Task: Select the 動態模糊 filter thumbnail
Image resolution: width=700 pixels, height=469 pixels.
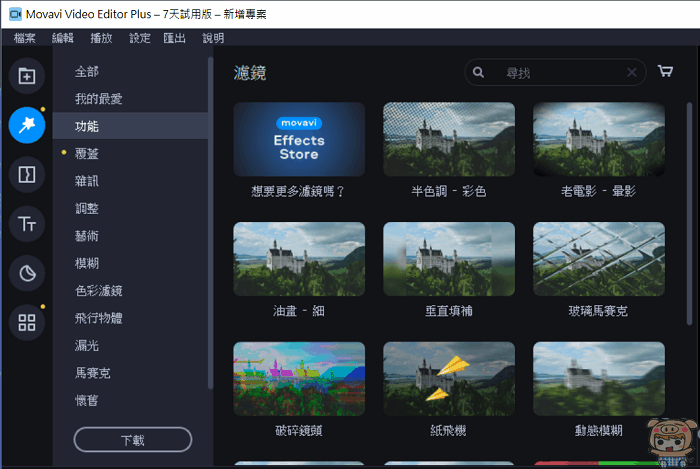Action: (599, 379)
